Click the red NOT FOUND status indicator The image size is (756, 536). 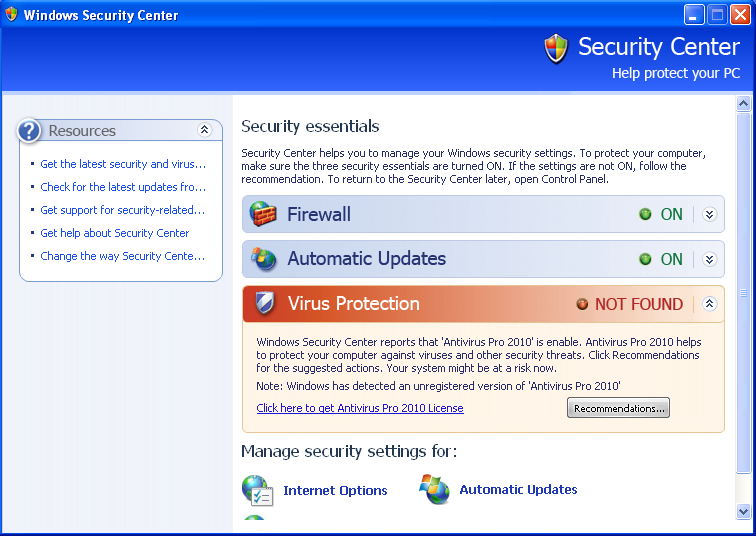coord(582,304)
